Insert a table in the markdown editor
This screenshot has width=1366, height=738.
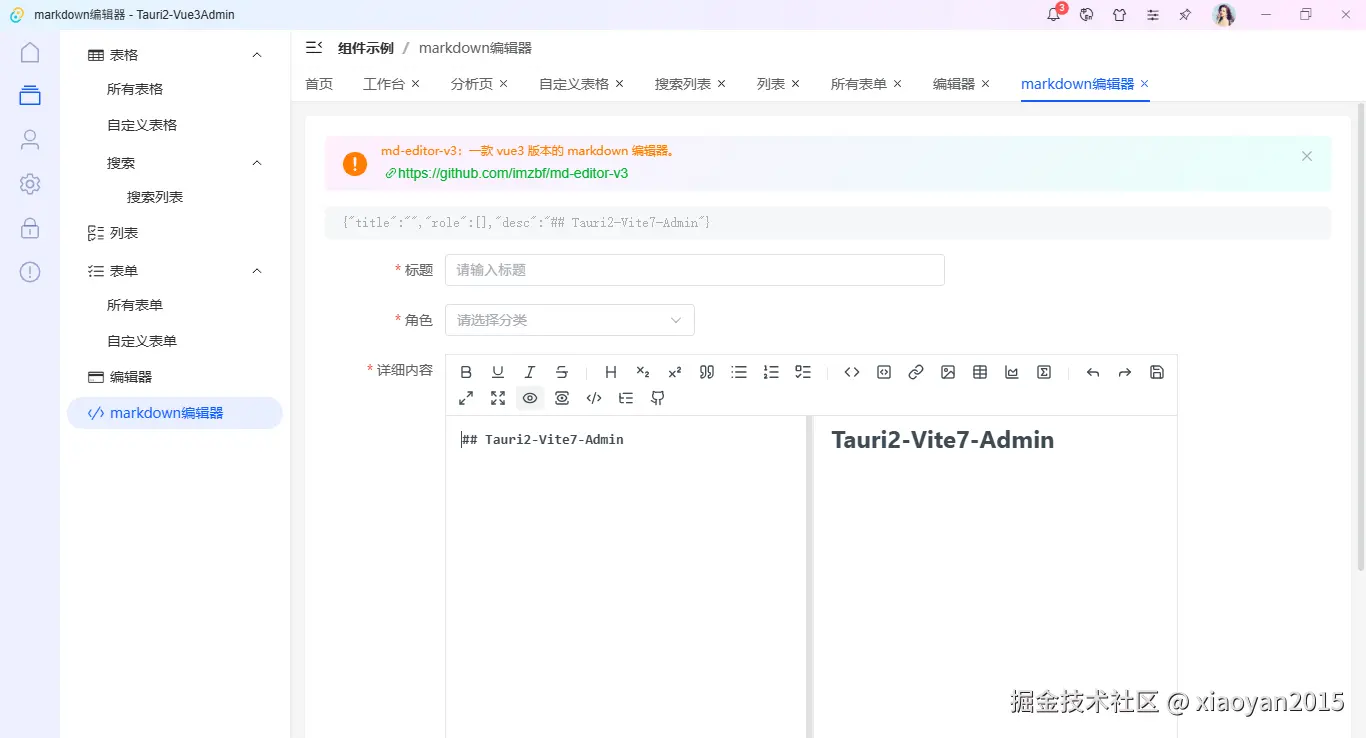pos(979,371)
